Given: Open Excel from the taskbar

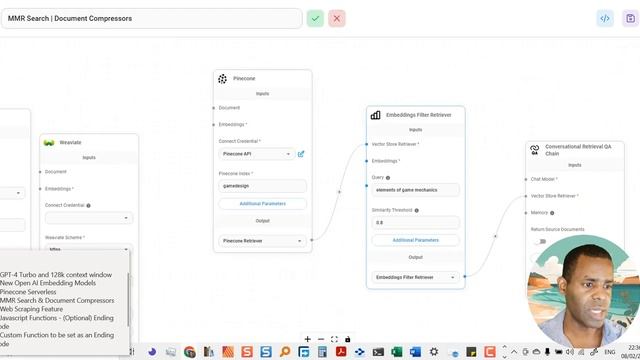Looking at the screenshot, I should click(397, 351).
